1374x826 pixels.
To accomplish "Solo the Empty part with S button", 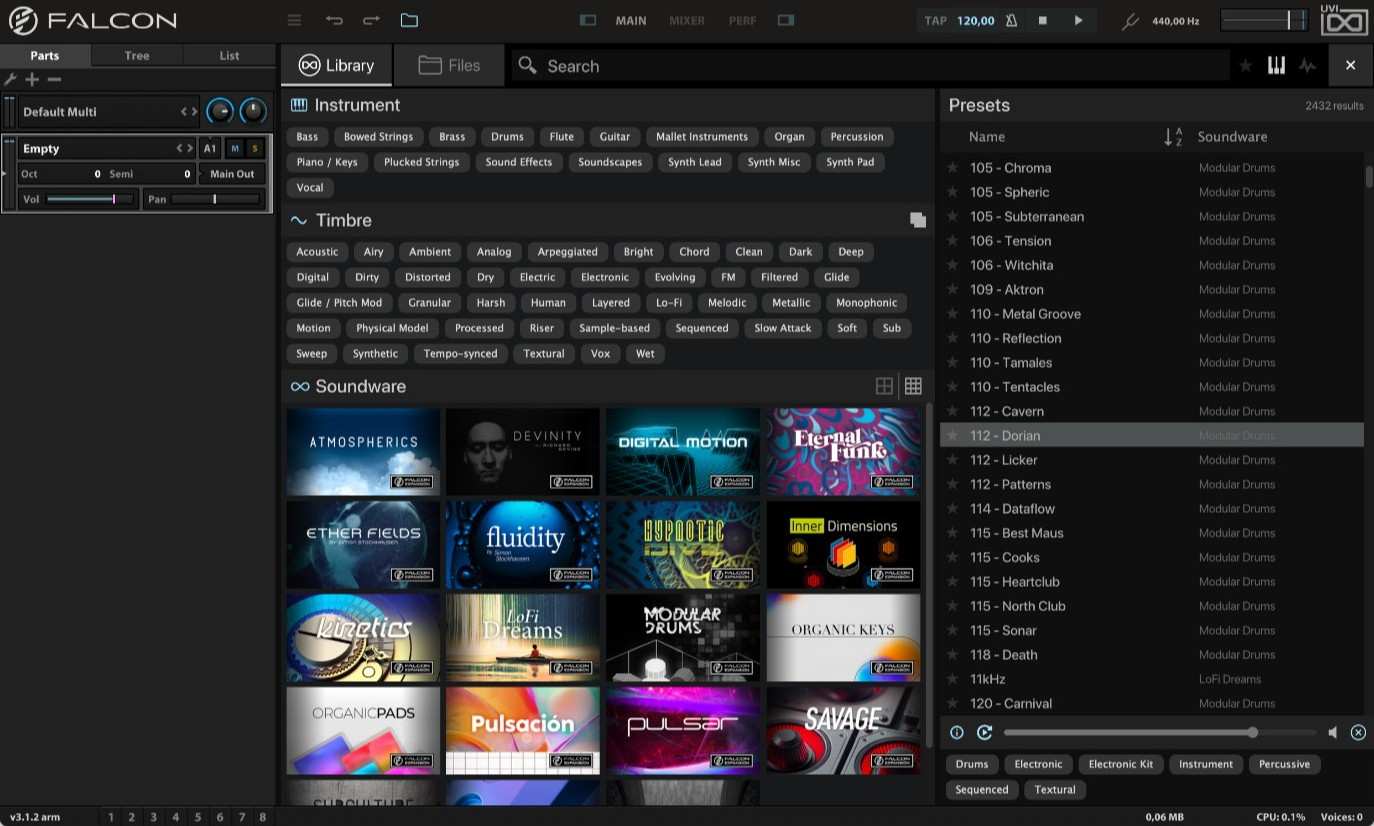I will tap(255, 148).
